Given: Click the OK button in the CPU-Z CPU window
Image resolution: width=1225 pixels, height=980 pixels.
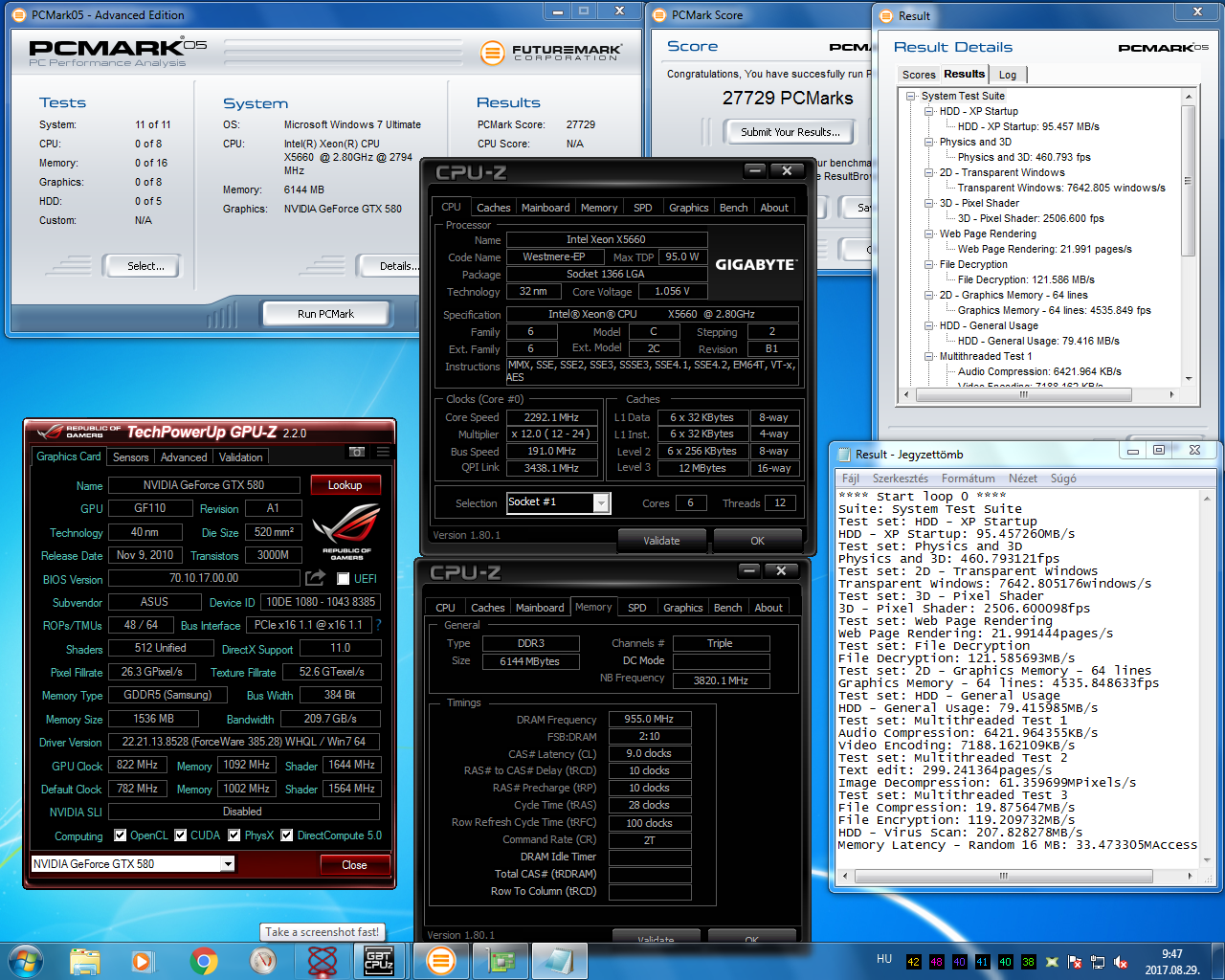Looking at the screenshot, I should 757,541.
